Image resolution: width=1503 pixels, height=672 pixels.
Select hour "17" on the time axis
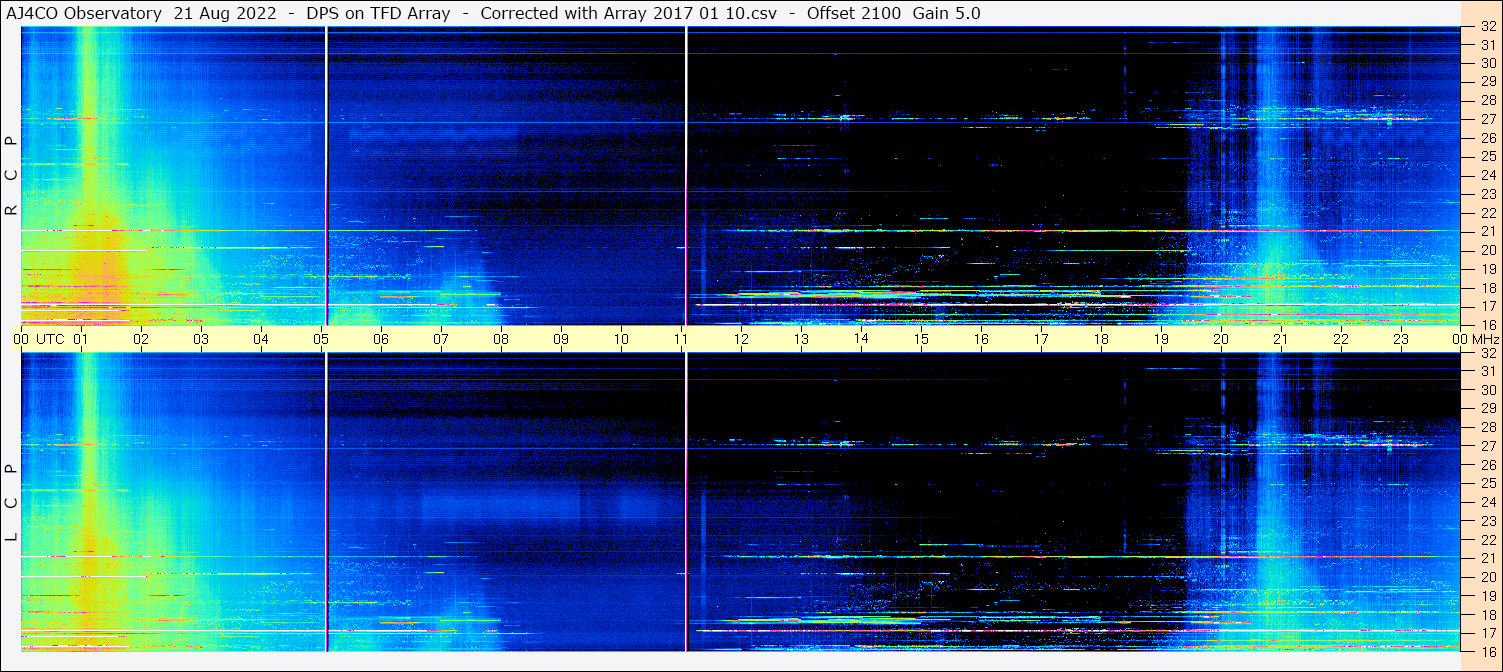(x=1041, y=339)
